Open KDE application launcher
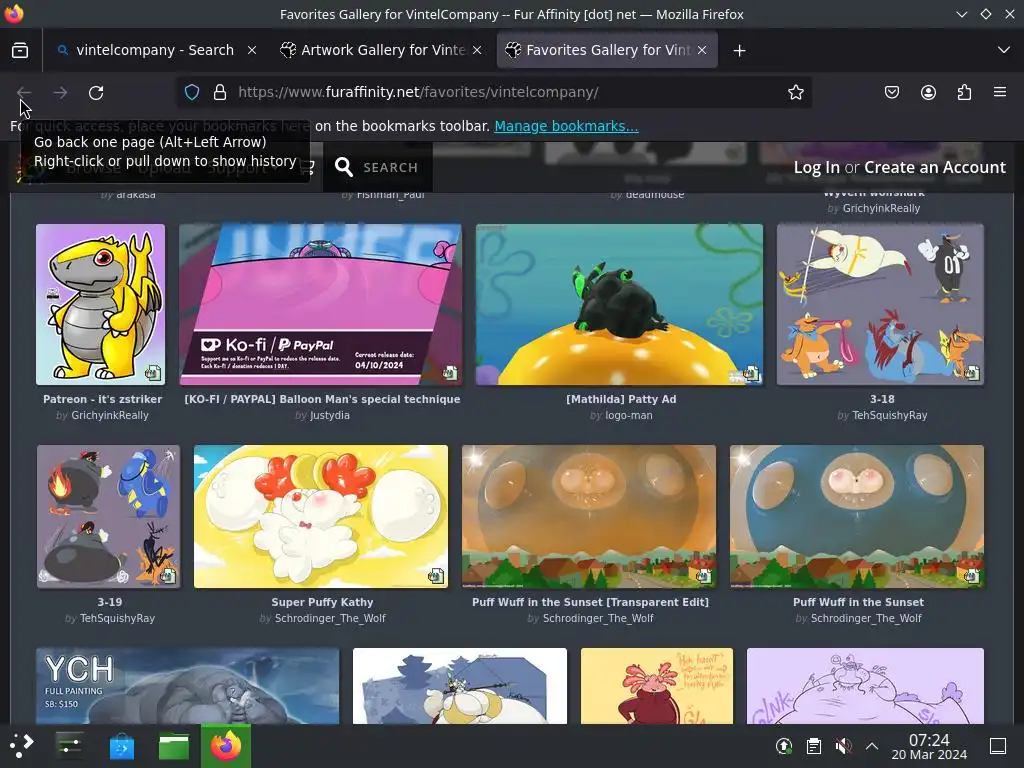Image resolution: width=1024 pixels, height=768 pixels. (x=21, y=745)
